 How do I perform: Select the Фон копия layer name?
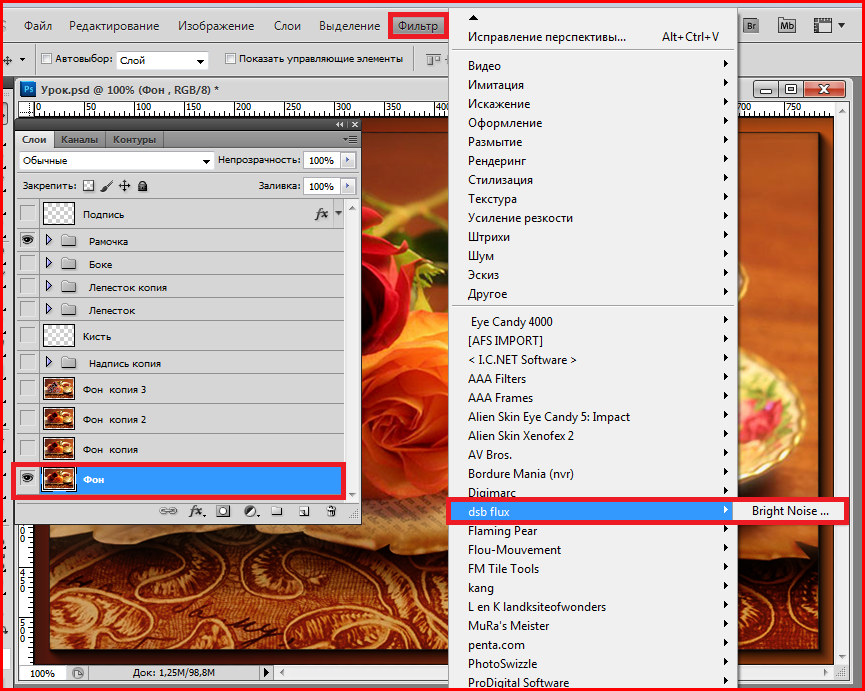tap(110, 449)
